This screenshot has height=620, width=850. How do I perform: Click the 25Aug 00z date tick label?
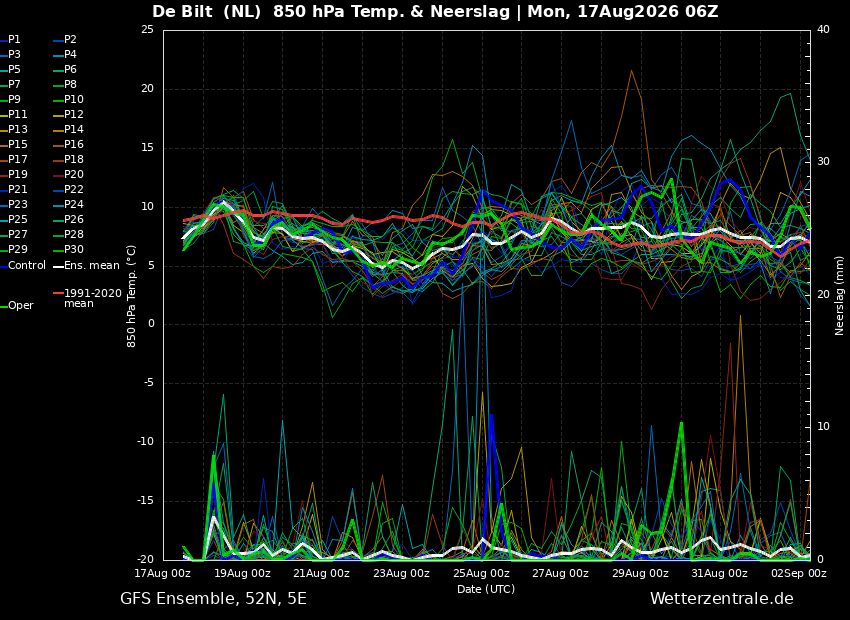[481, 573]
